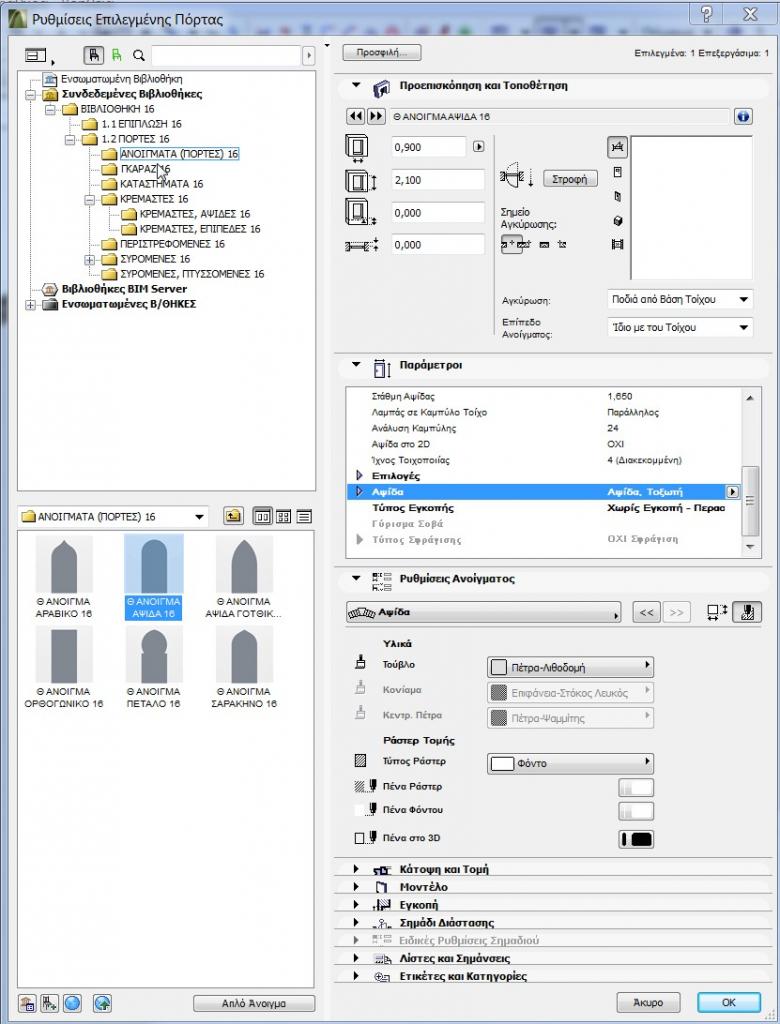Open the library manager icon at bottom-left
This screenshot has height=1024, width=780.
(x=28, y=1003)
